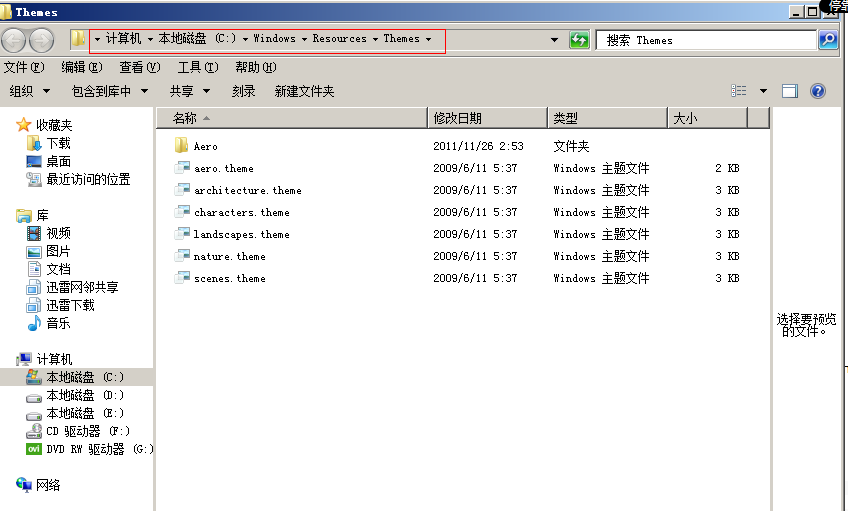Toggle the preview pane icon
The image size is (848, 511).
[x=790, y=91]
